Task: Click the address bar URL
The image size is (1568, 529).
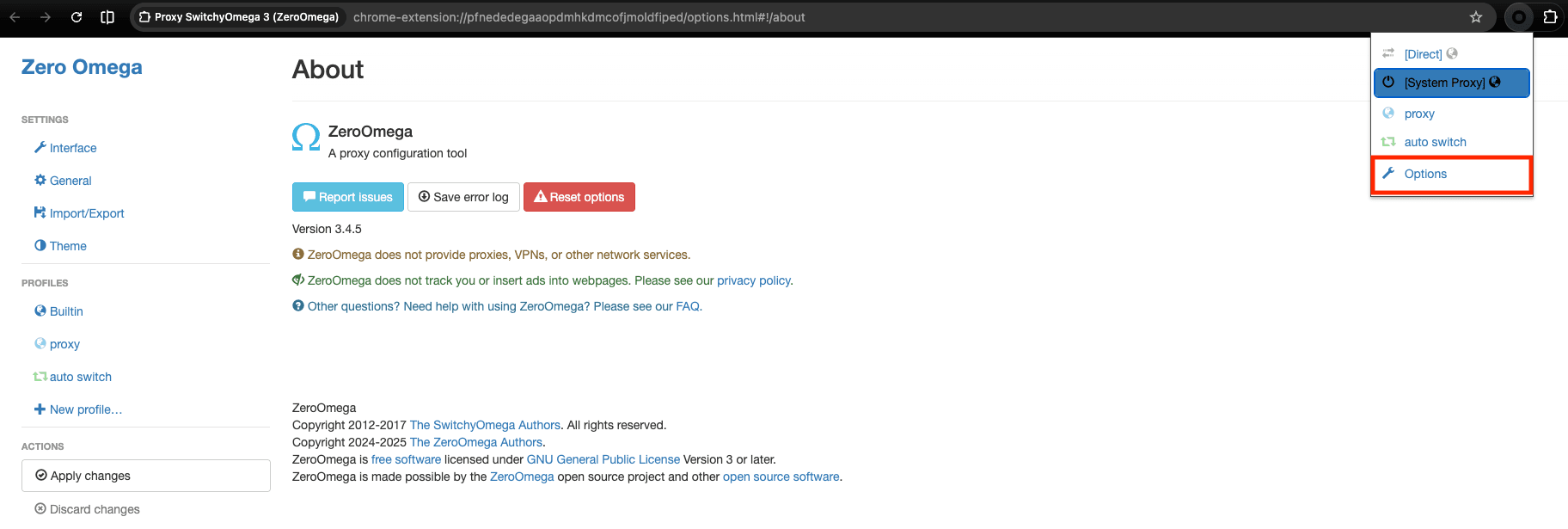Action: (579, 17)
